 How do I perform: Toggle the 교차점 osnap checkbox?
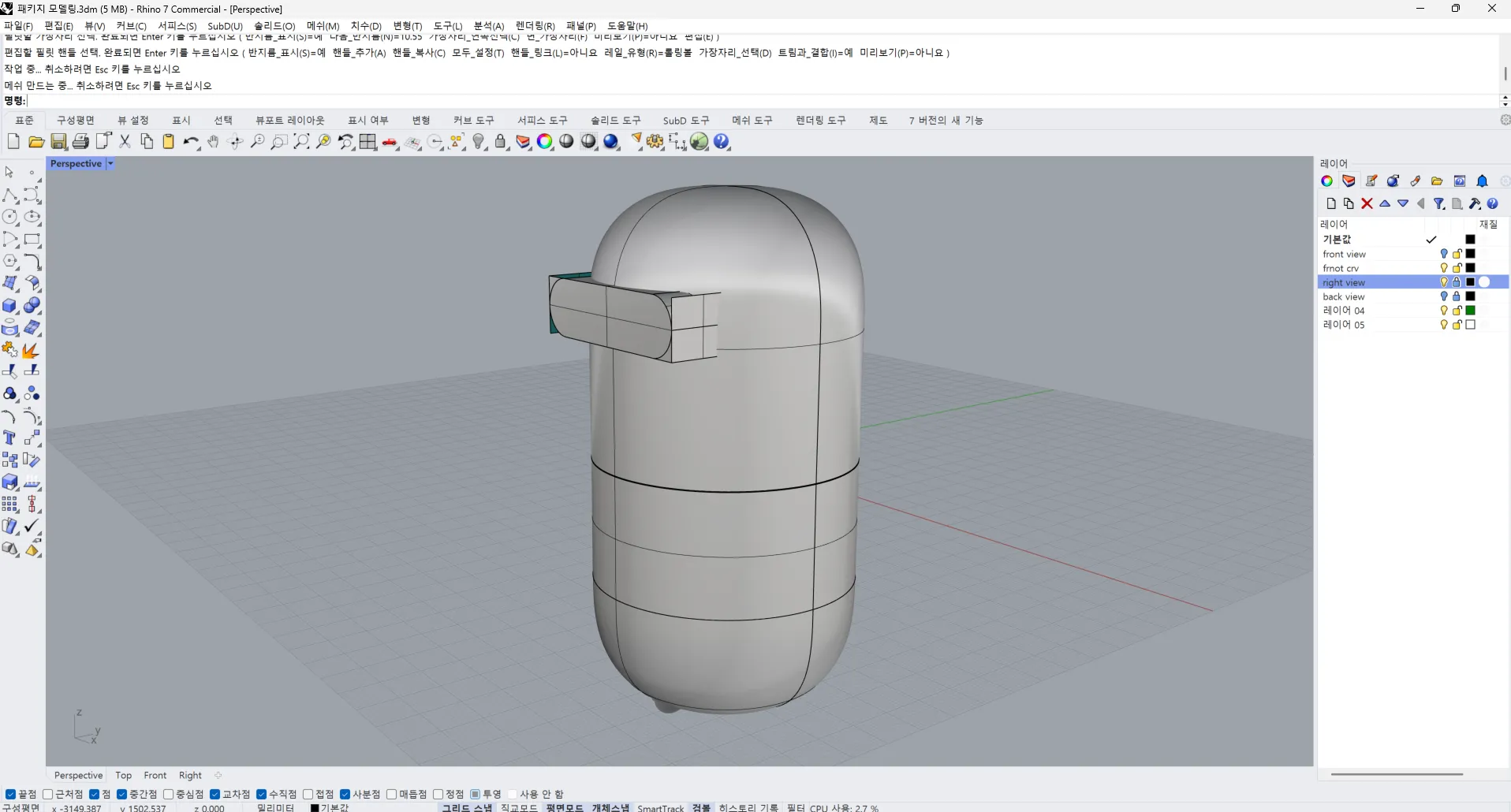pyautogui.click(x=215, y=794)
